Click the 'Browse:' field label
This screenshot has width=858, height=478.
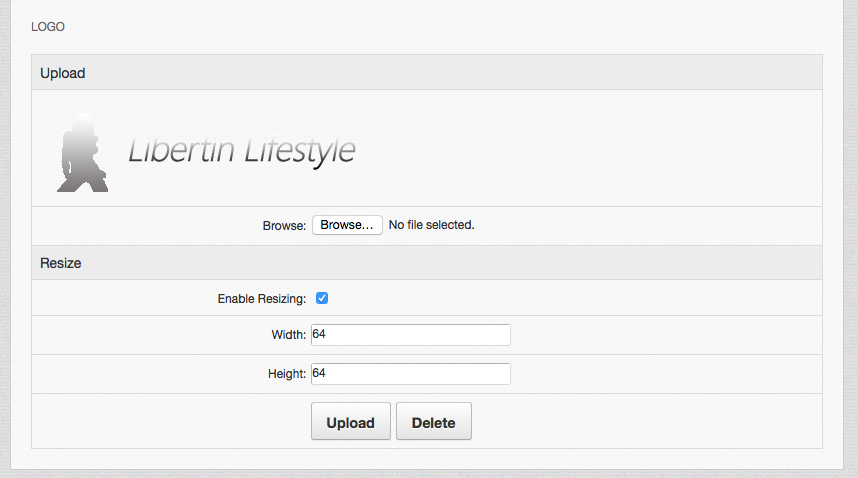tap(284, 226)
